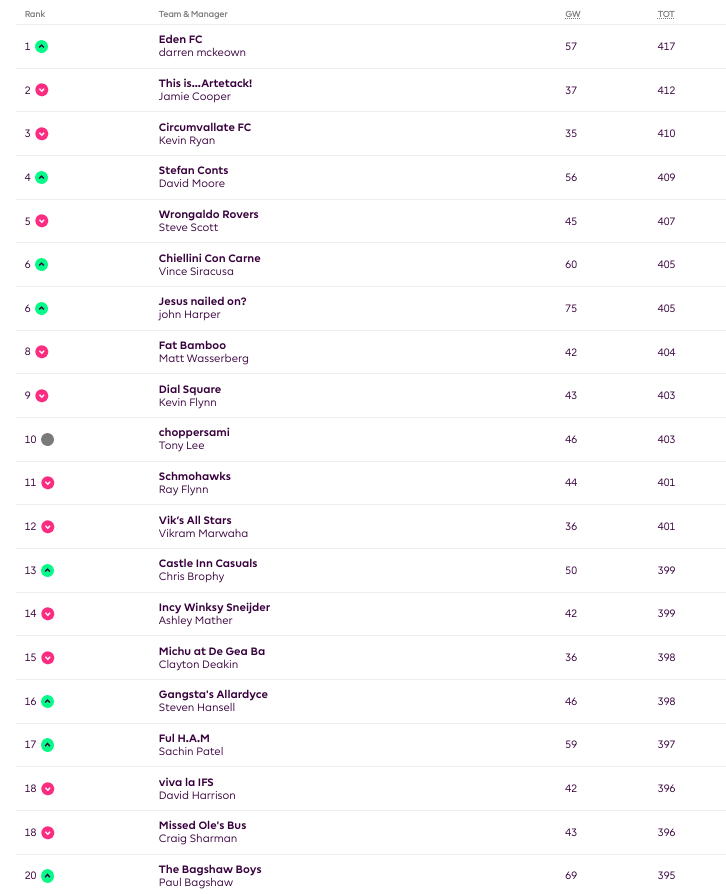
Task: Click green rank arrow for Stefan Conts
Action: [42, 177]
